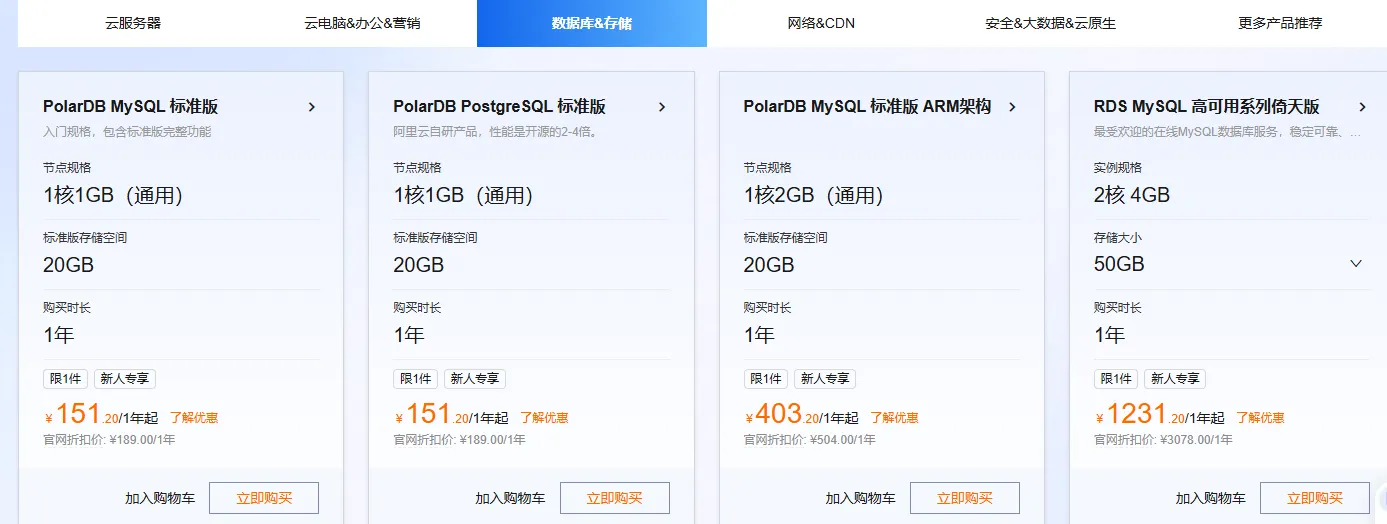Click arrow beside PolarDB PostgreSQL 标准版 title
Screen dimensions: 1387x524
662,107
